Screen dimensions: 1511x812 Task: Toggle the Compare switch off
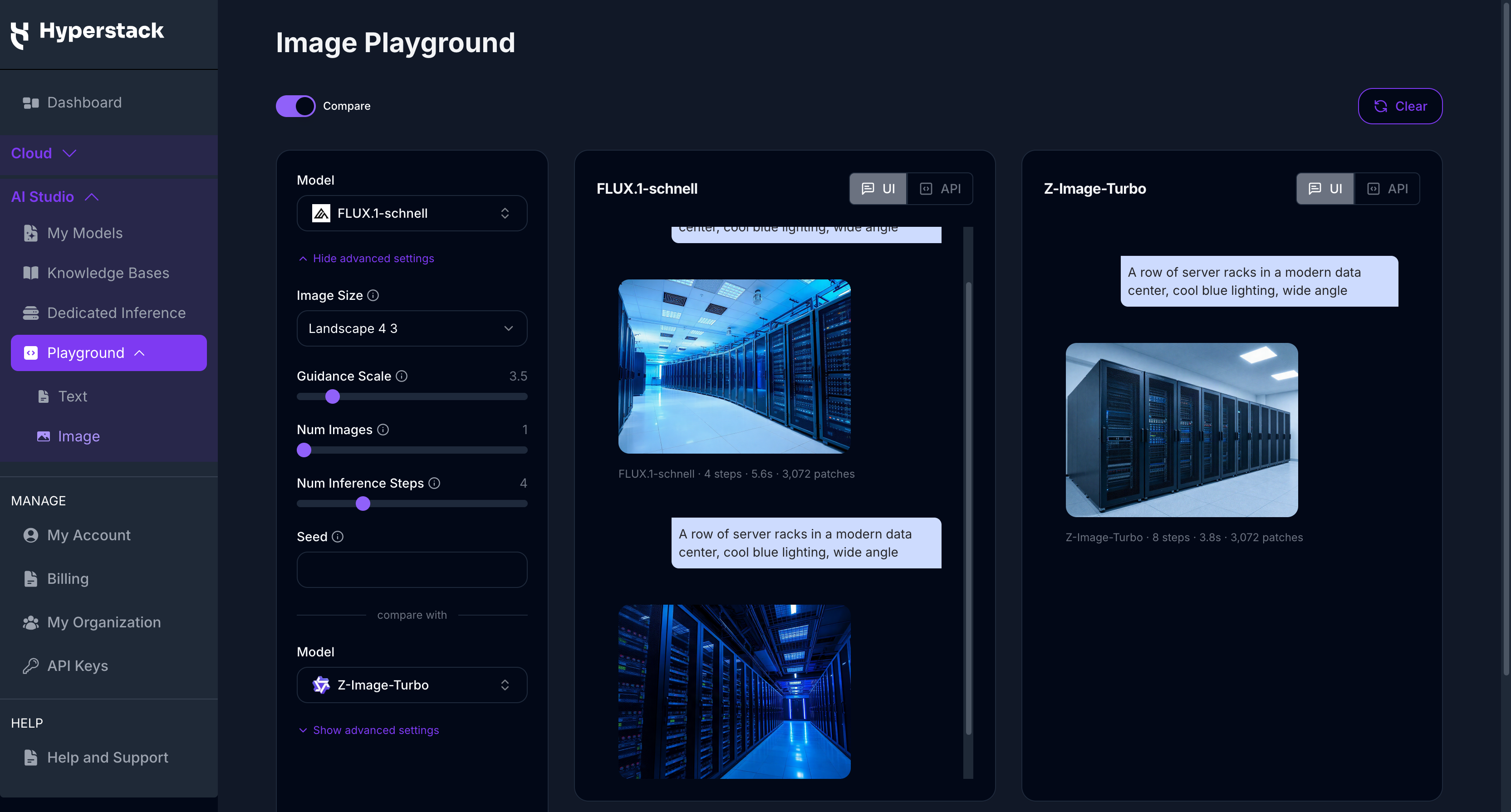pyautogui.click(x=296, y=106)
